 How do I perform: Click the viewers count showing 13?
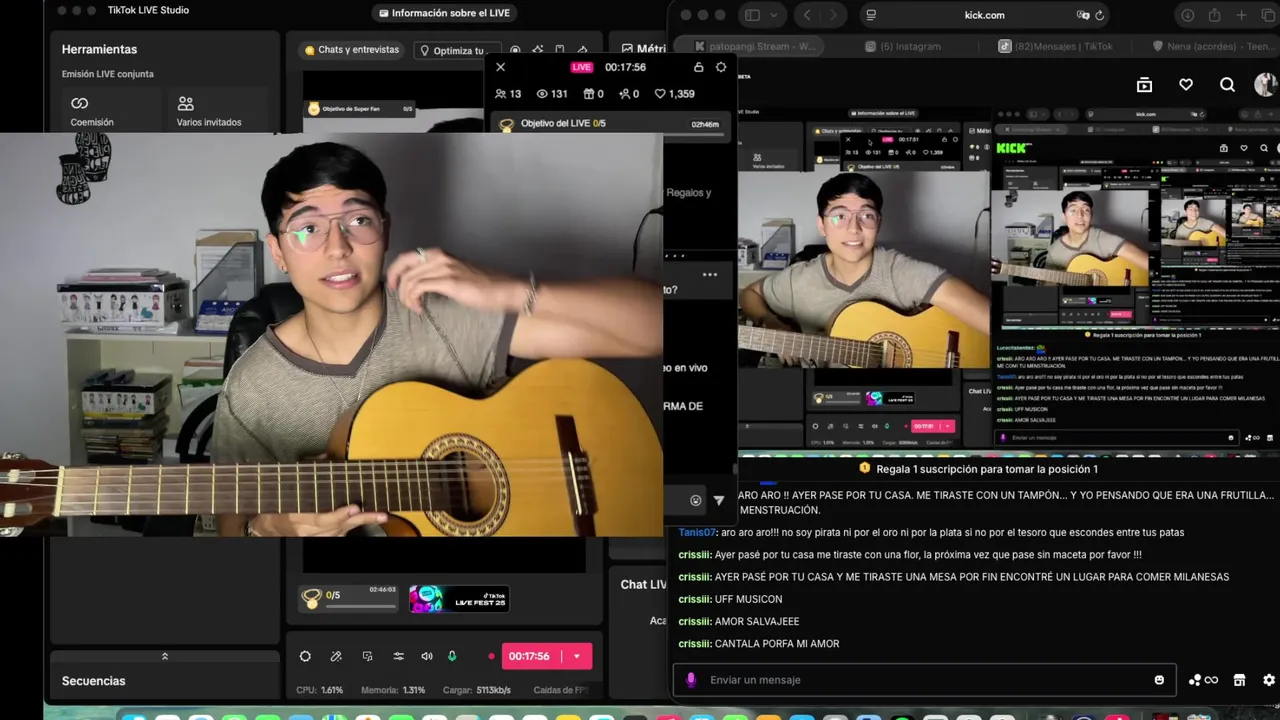[x=508, y=94]
